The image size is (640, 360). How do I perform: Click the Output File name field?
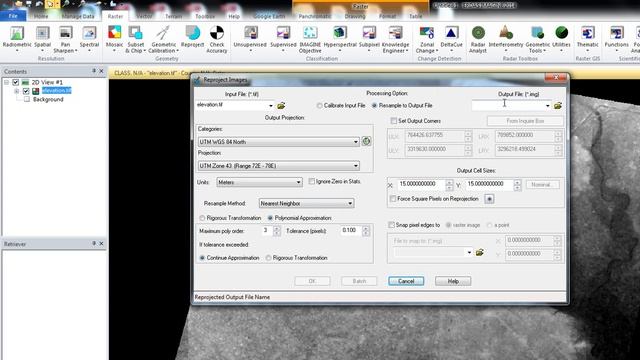(x=508, y=105)
